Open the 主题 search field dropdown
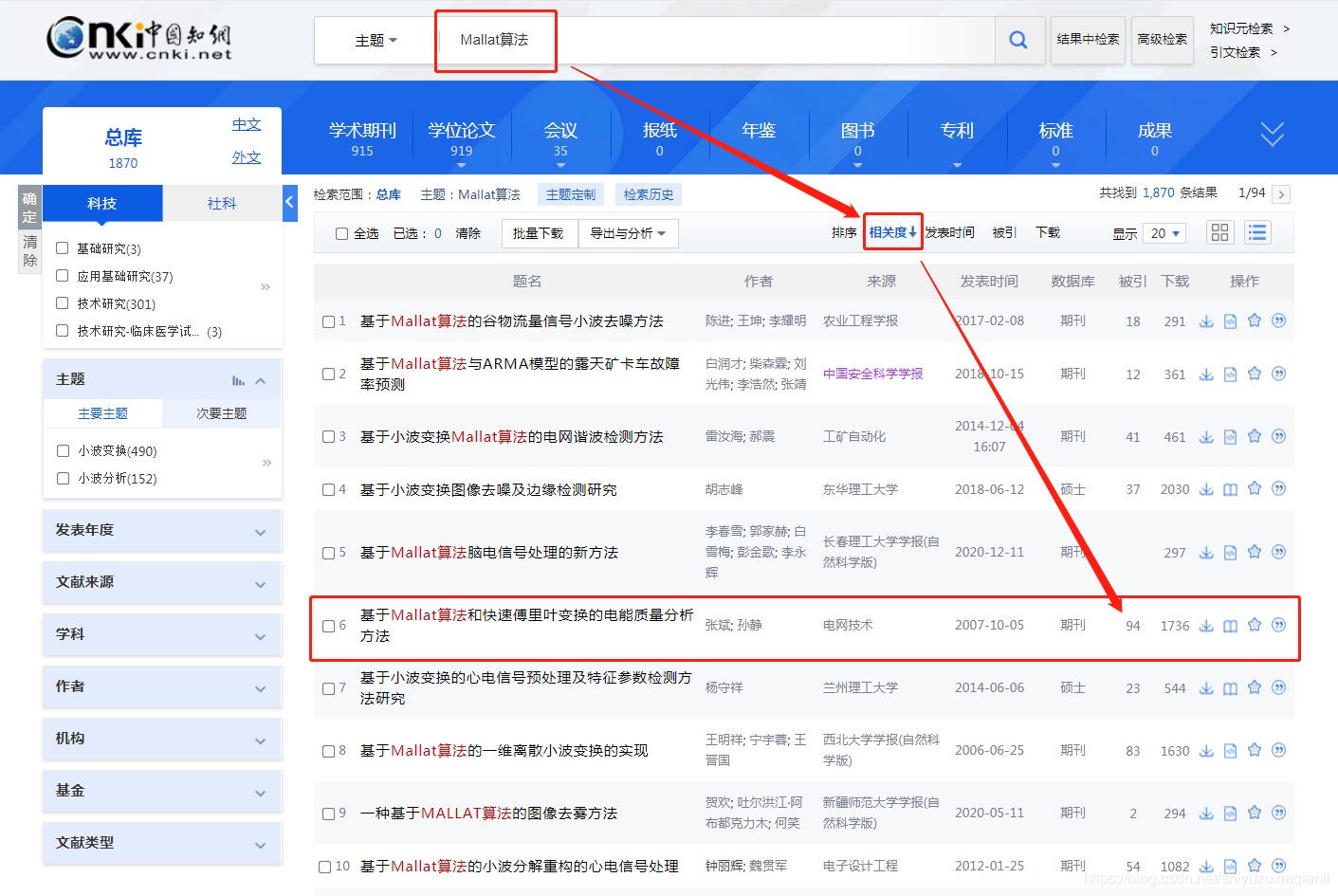1338x896 pixels. pyautogui.click(x=374, y=40)
